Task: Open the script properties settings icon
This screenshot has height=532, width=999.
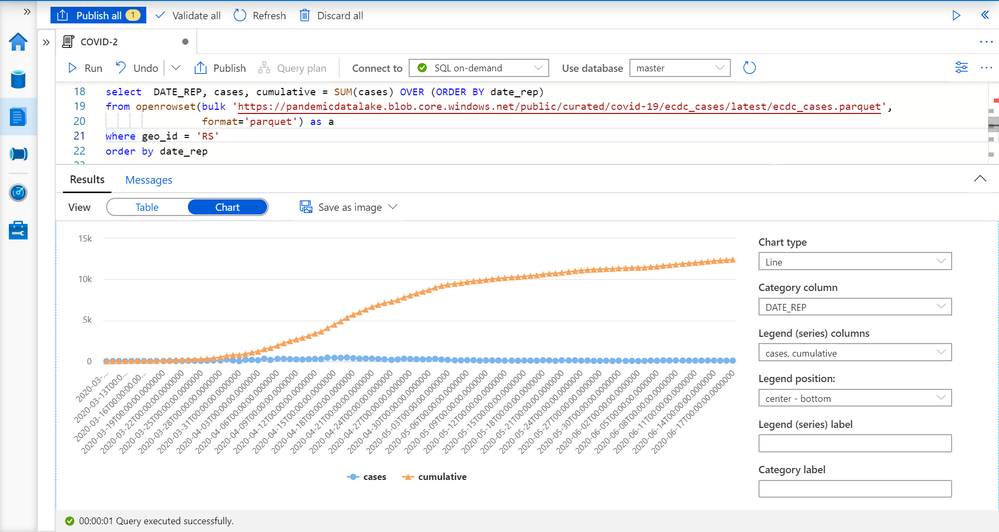Action: pyautogui.click(x=961, y=68)
